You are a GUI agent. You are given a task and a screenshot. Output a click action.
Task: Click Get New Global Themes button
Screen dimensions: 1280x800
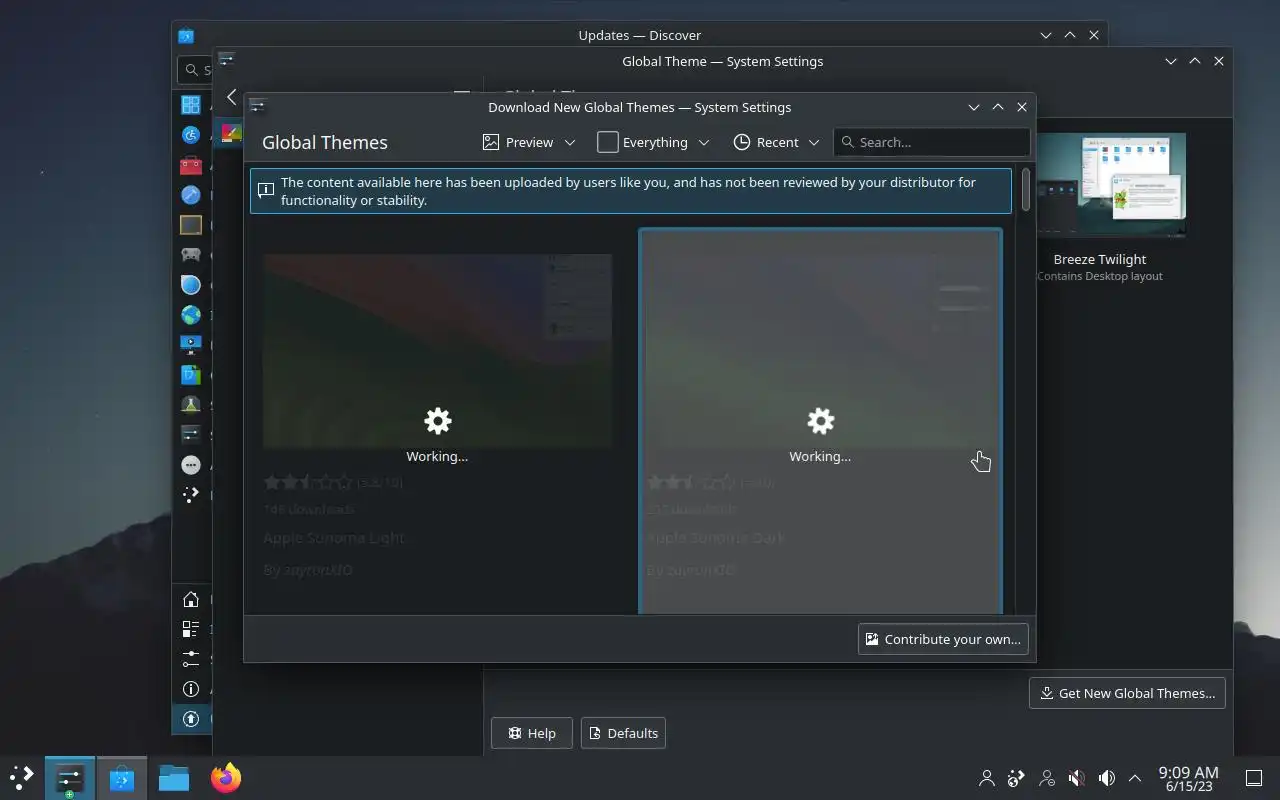tap(1127, 693)
